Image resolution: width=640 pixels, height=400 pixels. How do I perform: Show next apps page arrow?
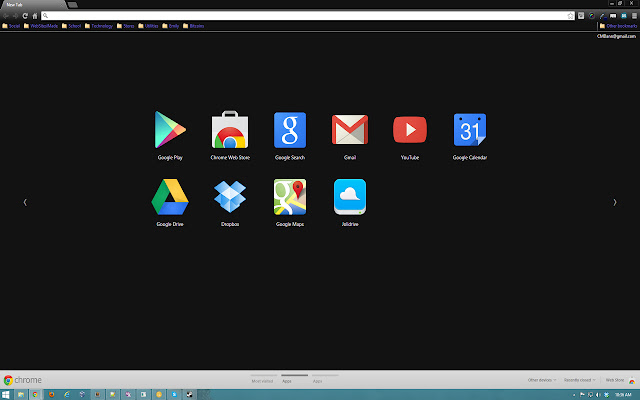(x=615, y=202)
